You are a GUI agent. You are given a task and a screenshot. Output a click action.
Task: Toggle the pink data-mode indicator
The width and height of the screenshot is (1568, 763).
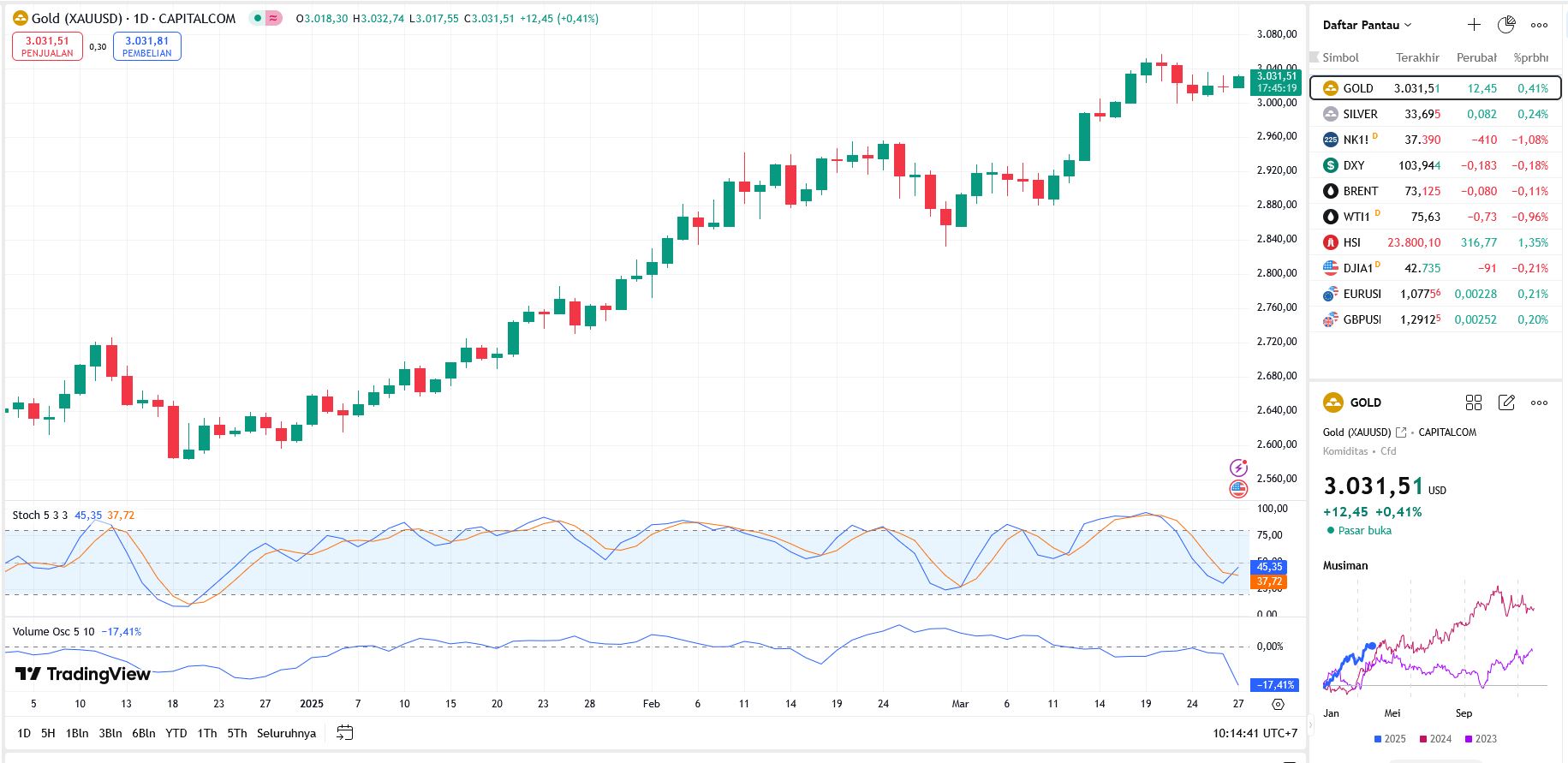(274, 18)
